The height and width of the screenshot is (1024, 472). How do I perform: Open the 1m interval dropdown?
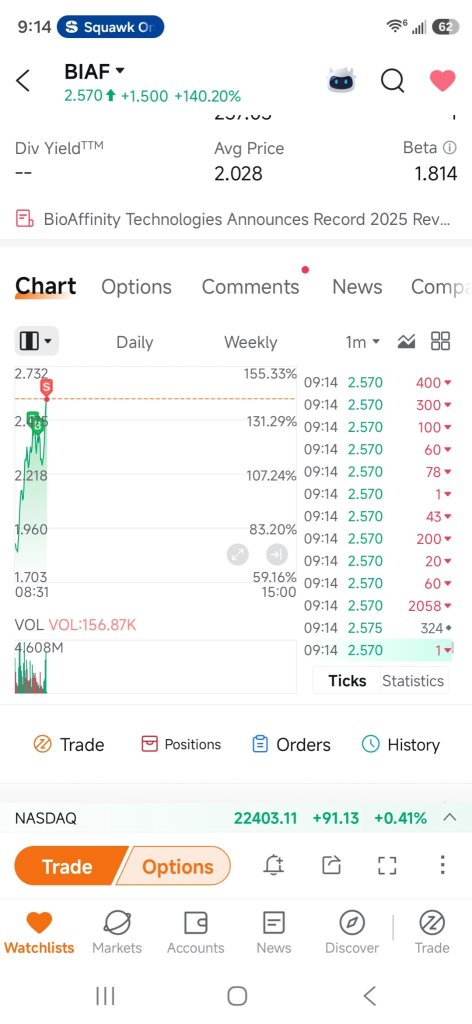pyautogui.click(x=362, y=342)
